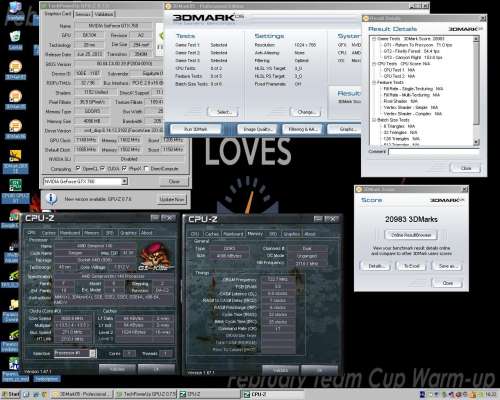Click the Close button in GPU-Z window
The image size is (500, 400).
point(174,182)
